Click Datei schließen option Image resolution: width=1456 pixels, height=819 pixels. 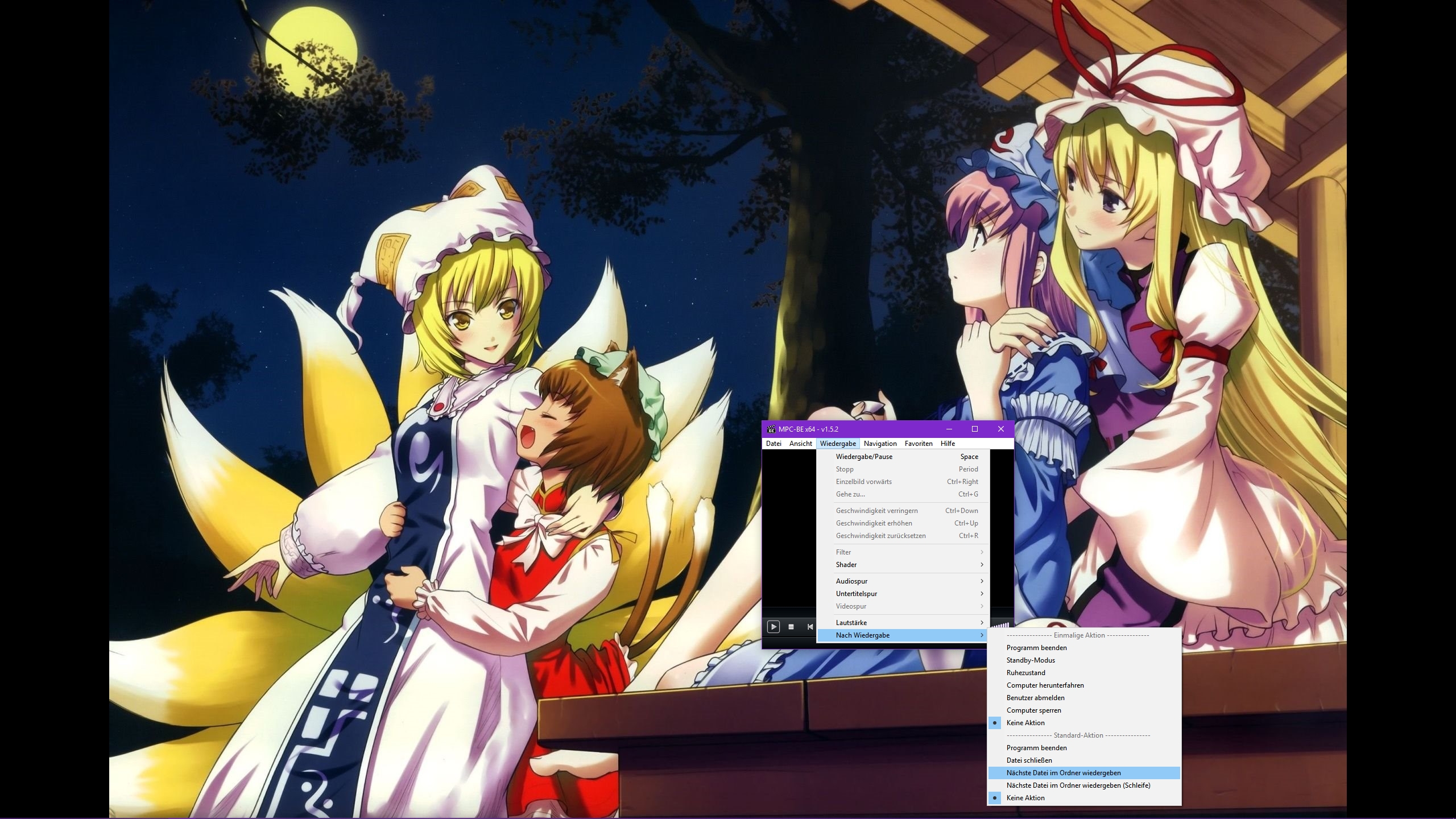point(1029,760)
